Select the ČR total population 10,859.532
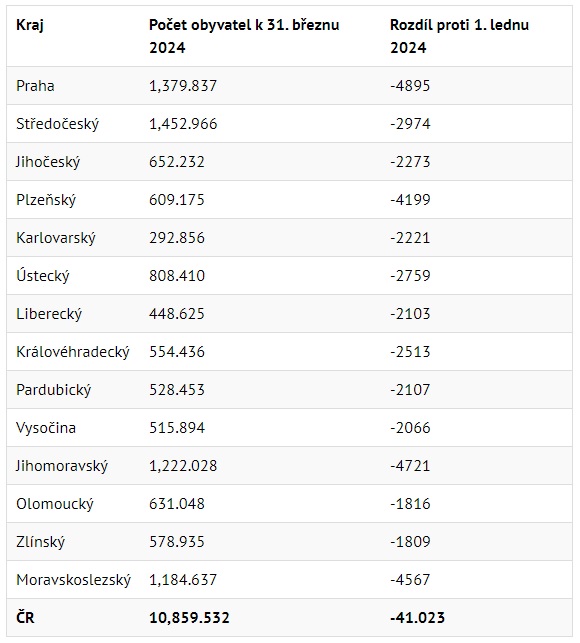 [189, 618]
